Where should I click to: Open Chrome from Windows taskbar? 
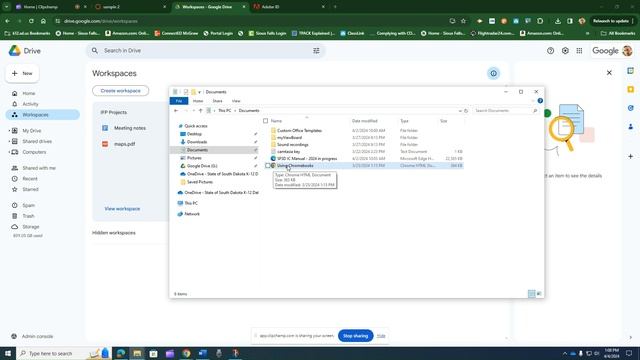click(x=186, y=353)
